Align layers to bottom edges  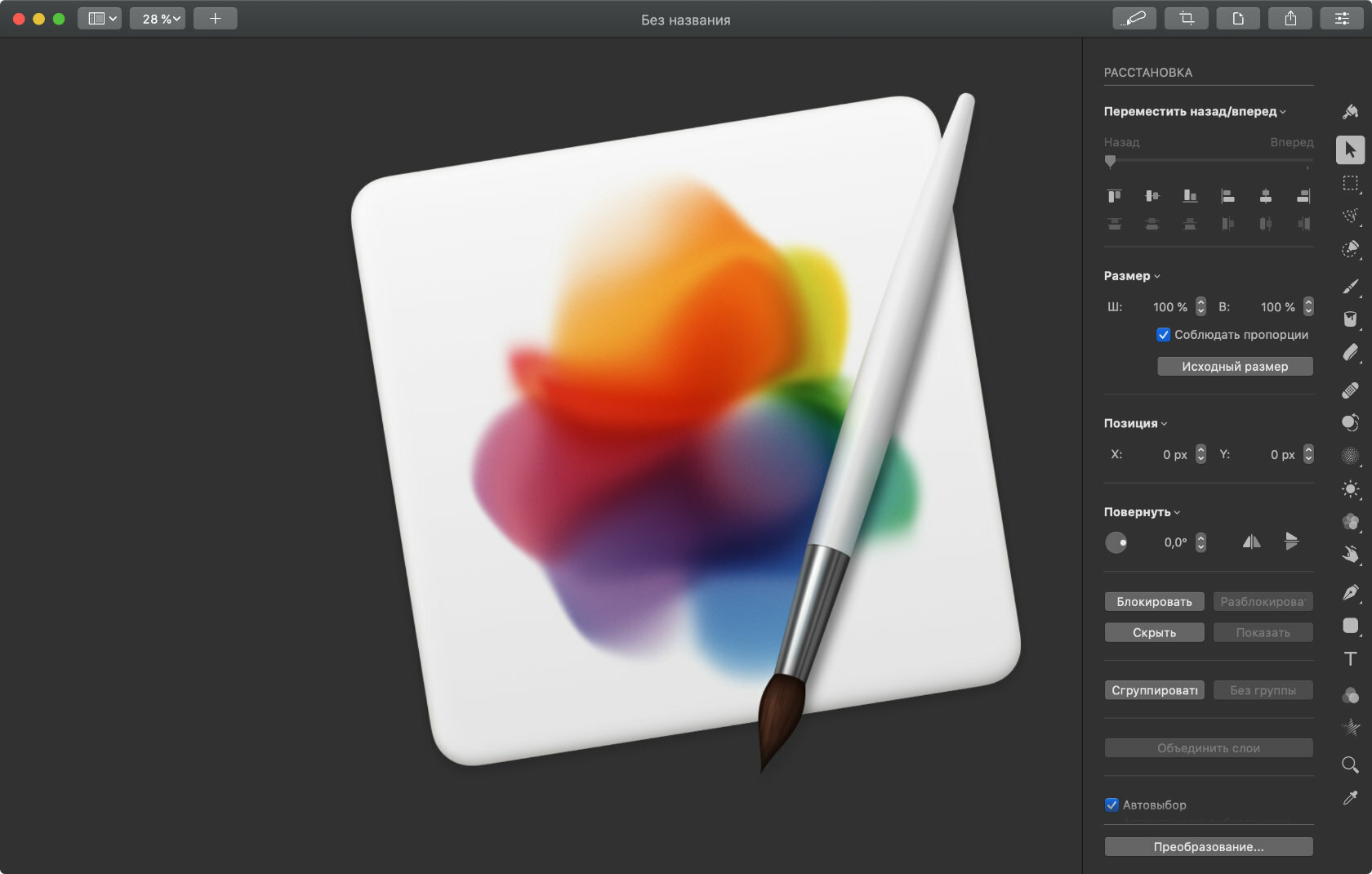click(1190, 196)
